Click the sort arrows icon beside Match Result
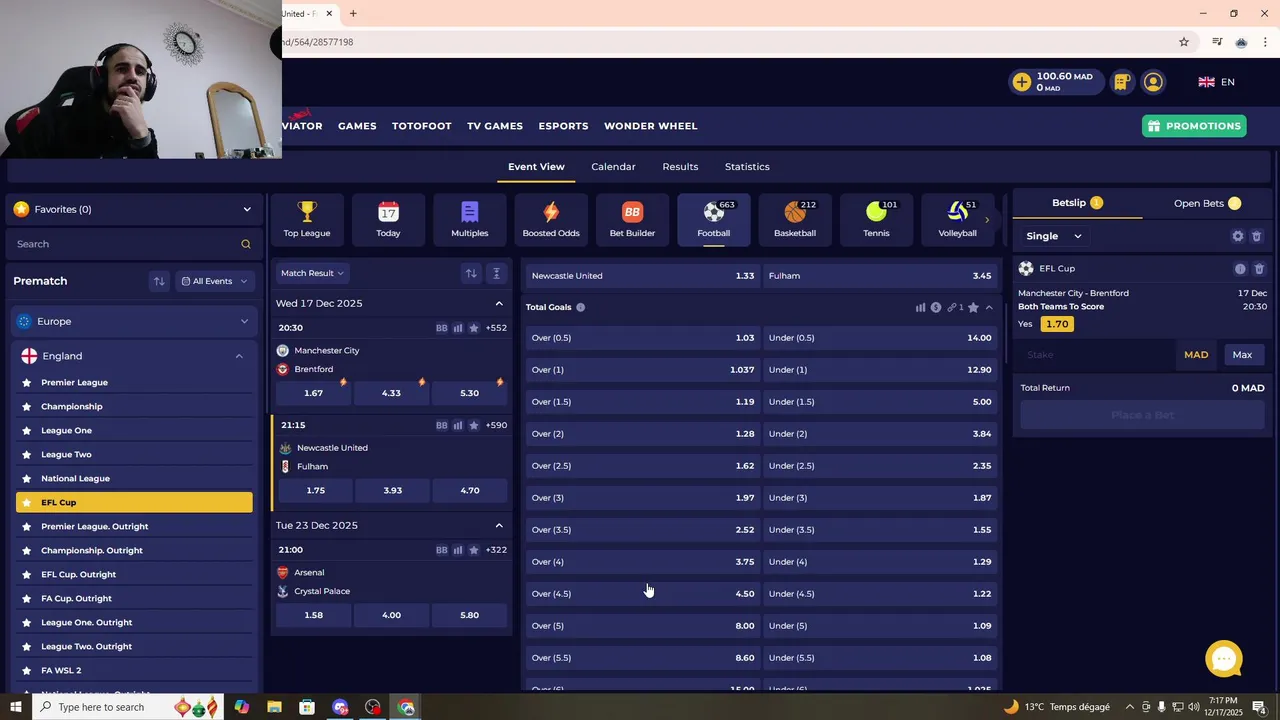Image resolution: width=1280 pixels, height=720 pixels. click(x=471, y=273)
